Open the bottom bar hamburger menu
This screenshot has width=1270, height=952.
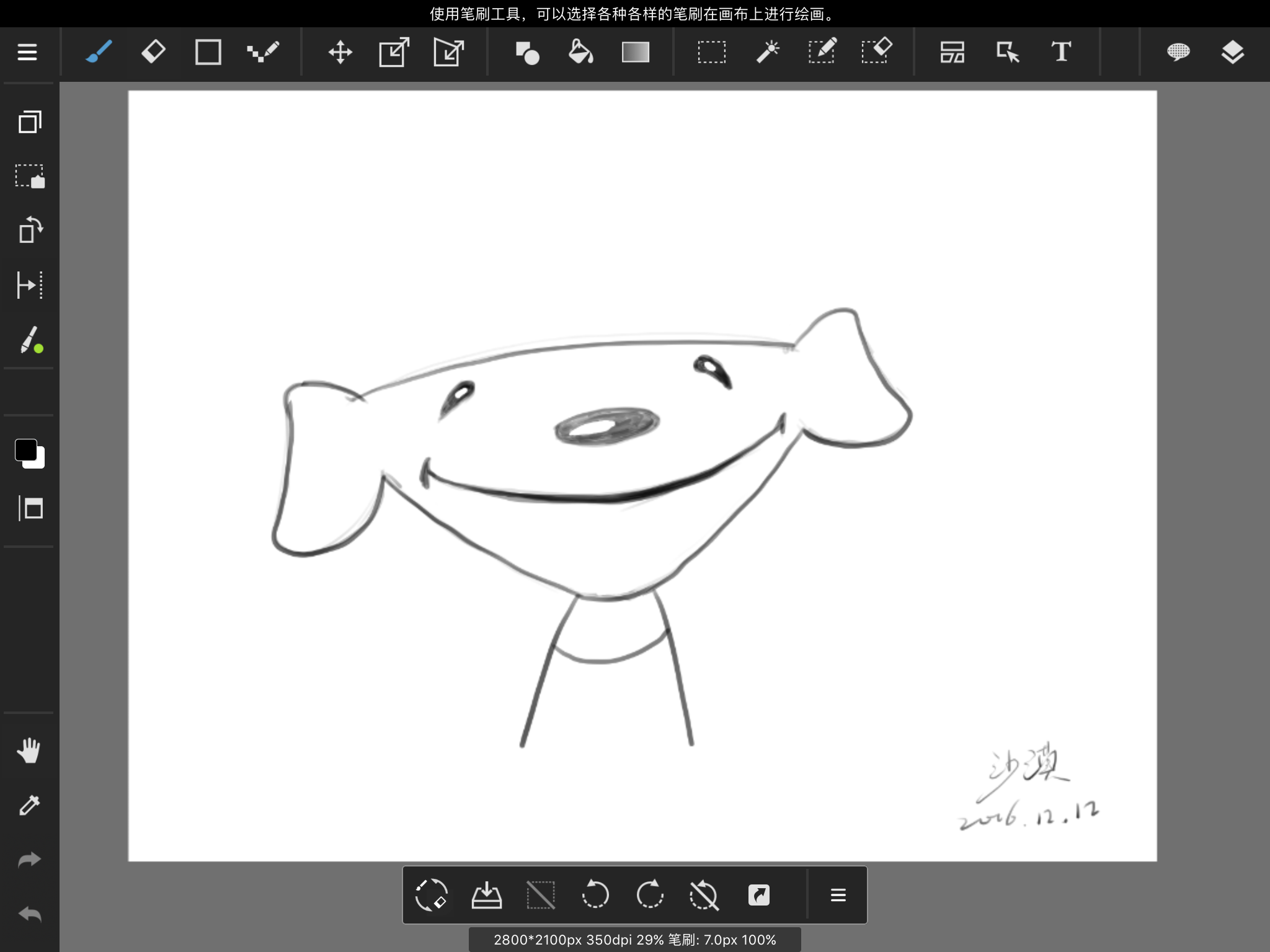click(838, 895)
